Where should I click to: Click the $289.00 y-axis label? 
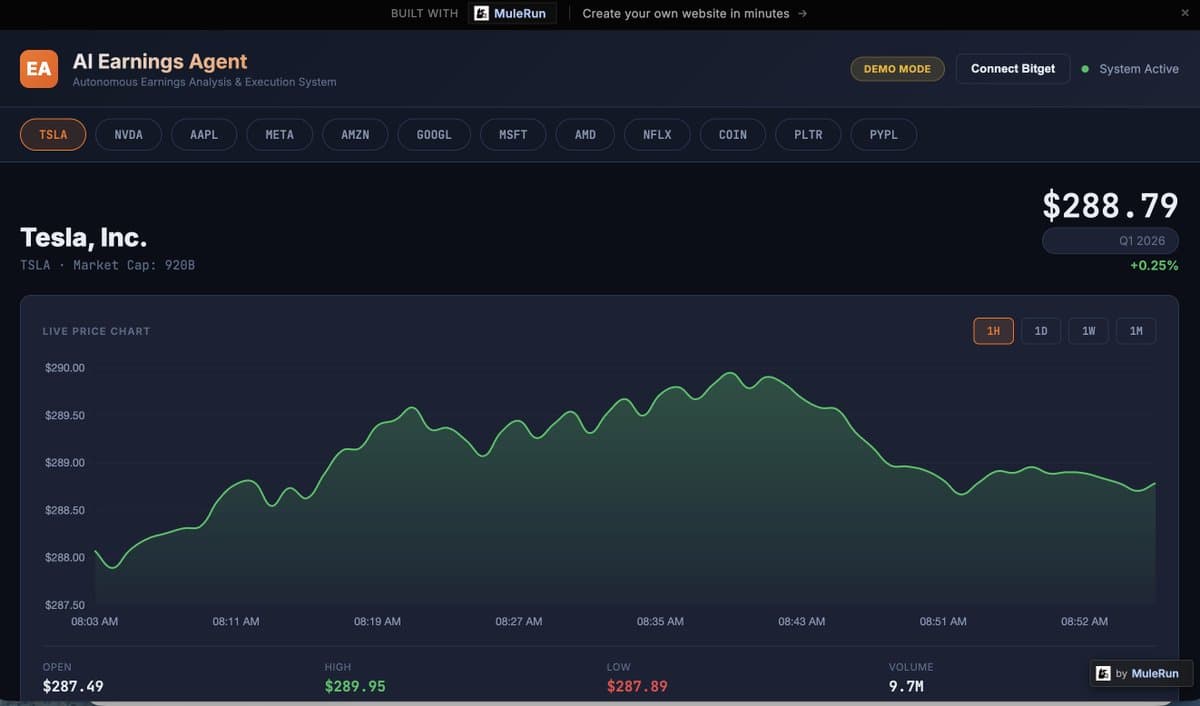[65, 463]
